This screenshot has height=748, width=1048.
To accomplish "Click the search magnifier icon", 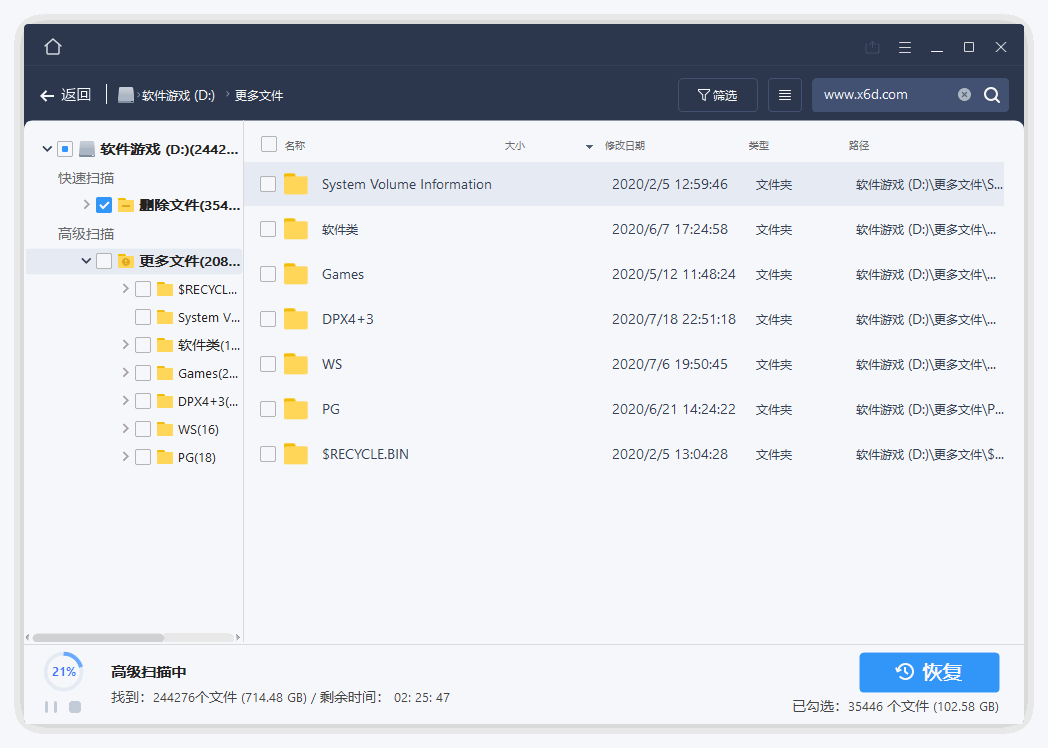I will tap(990, 94).
